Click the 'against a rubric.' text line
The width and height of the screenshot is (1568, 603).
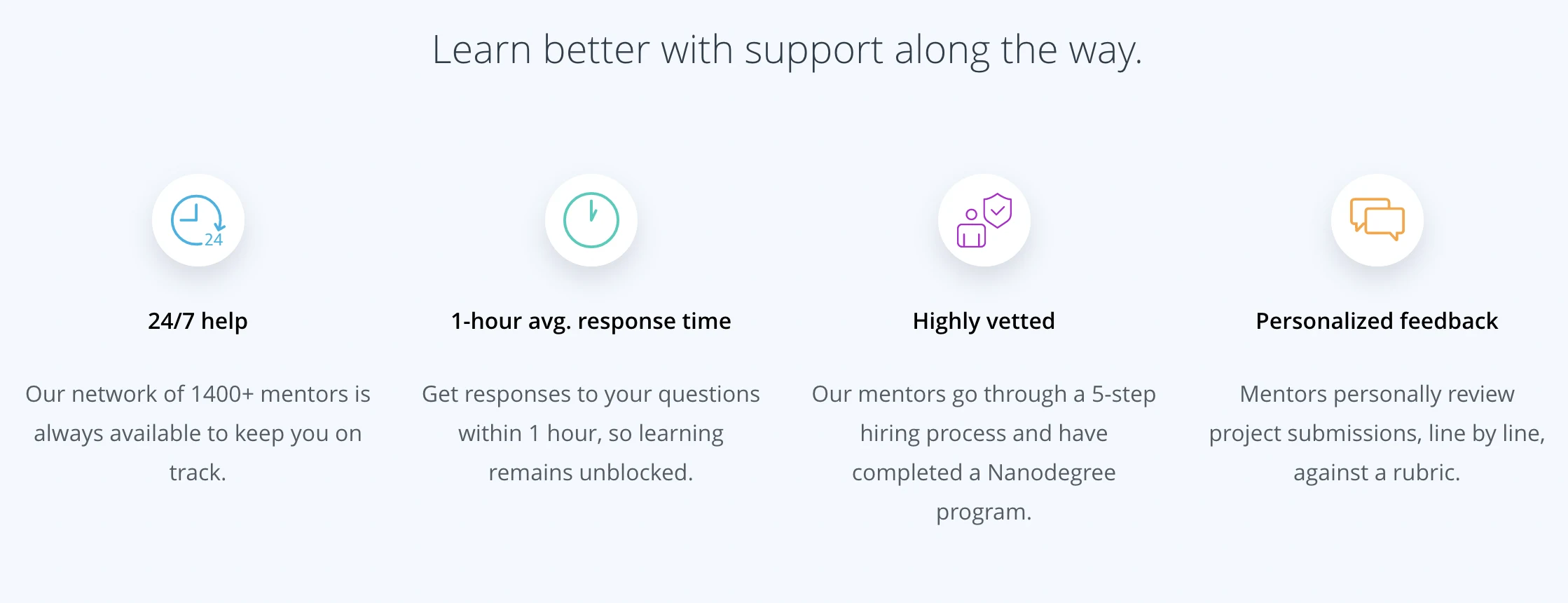1377,473
